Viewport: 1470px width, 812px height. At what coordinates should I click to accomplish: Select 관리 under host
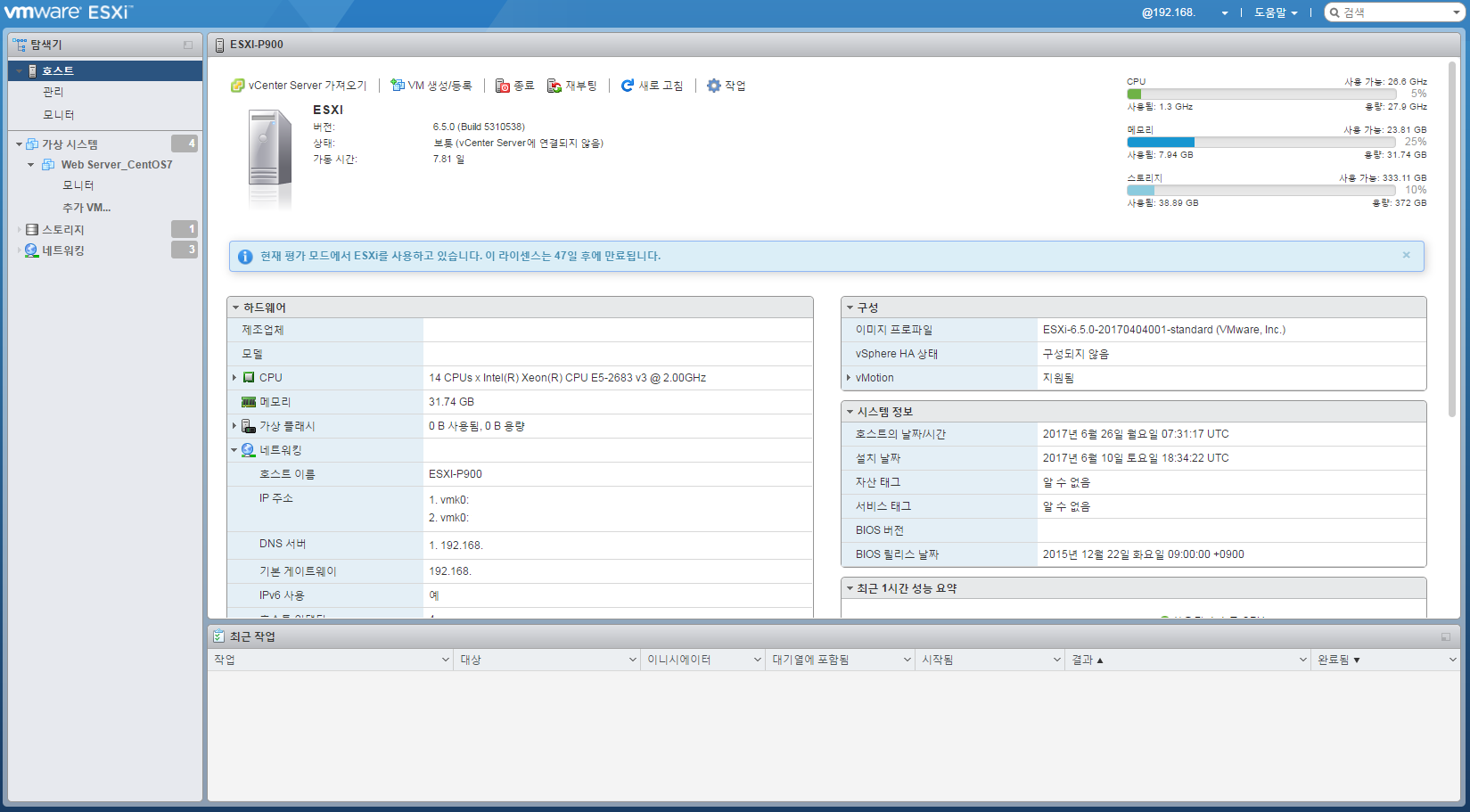pyautogui.click(x=53, y=92)
